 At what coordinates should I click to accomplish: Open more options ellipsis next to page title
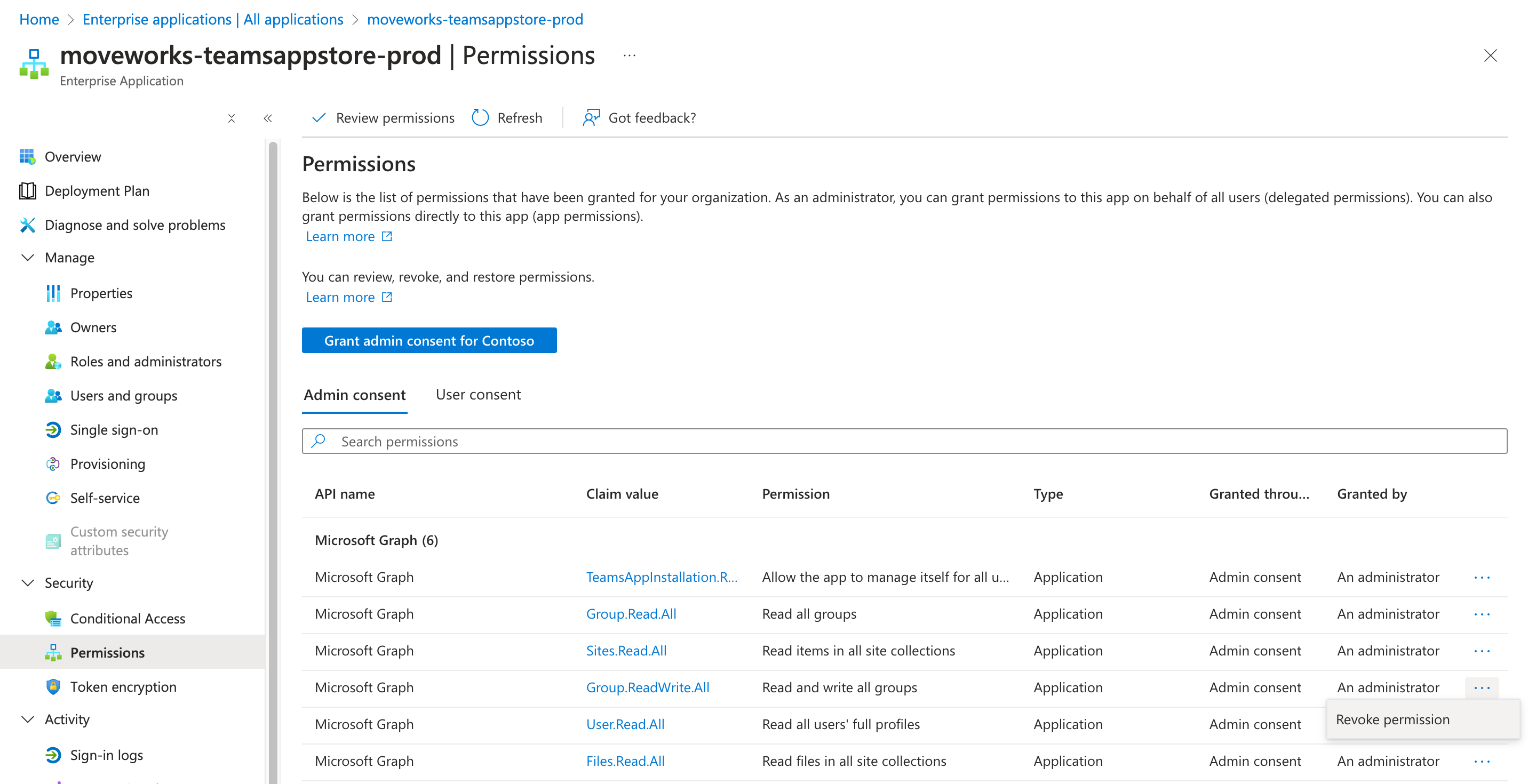coord(630,56)
